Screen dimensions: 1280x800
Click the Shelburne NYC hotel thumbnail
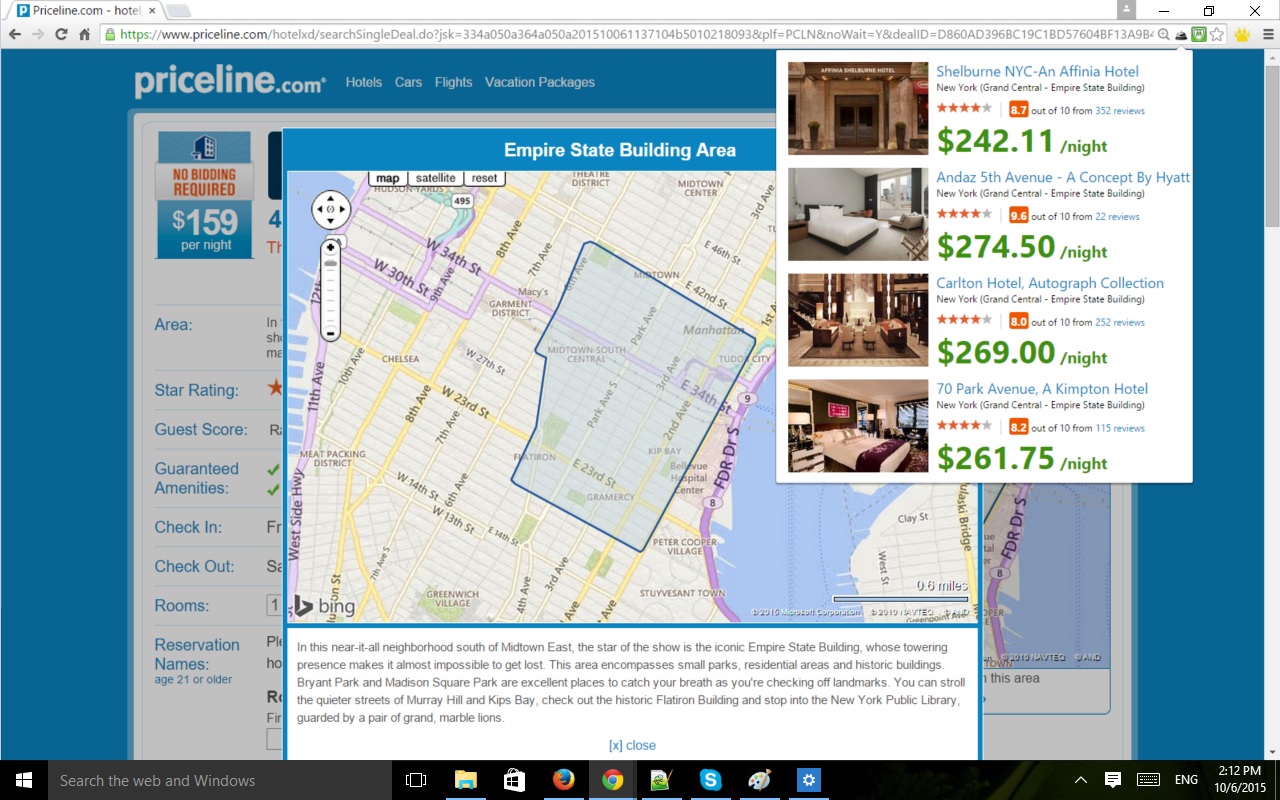(858, 108)
